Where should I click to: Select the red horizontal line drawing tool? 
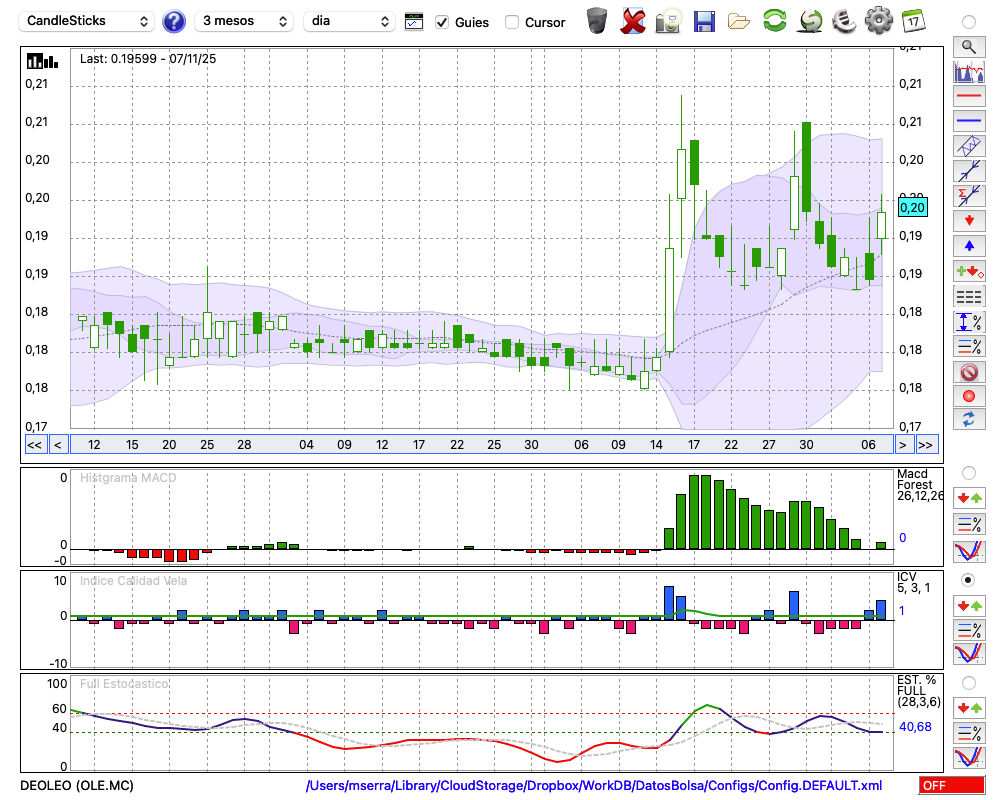pos(968,97)
